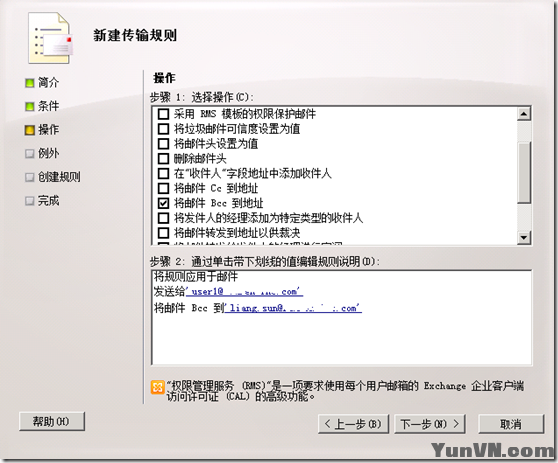
Task: Open the liang.sun@ Bcc address link
Action: 293,308
